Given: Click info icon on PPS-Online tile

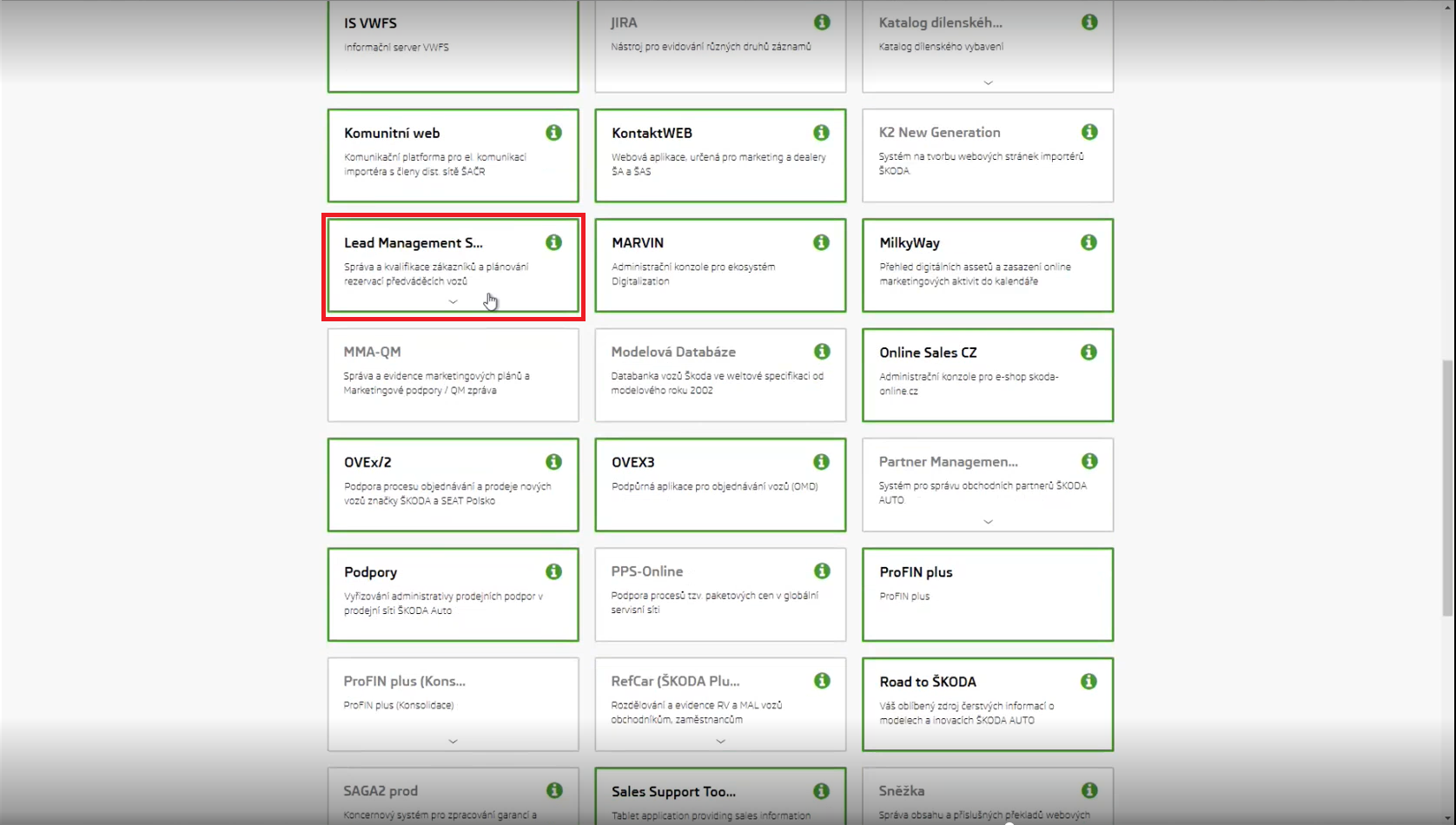Looking at the screenshot, I should pos(822,571).
